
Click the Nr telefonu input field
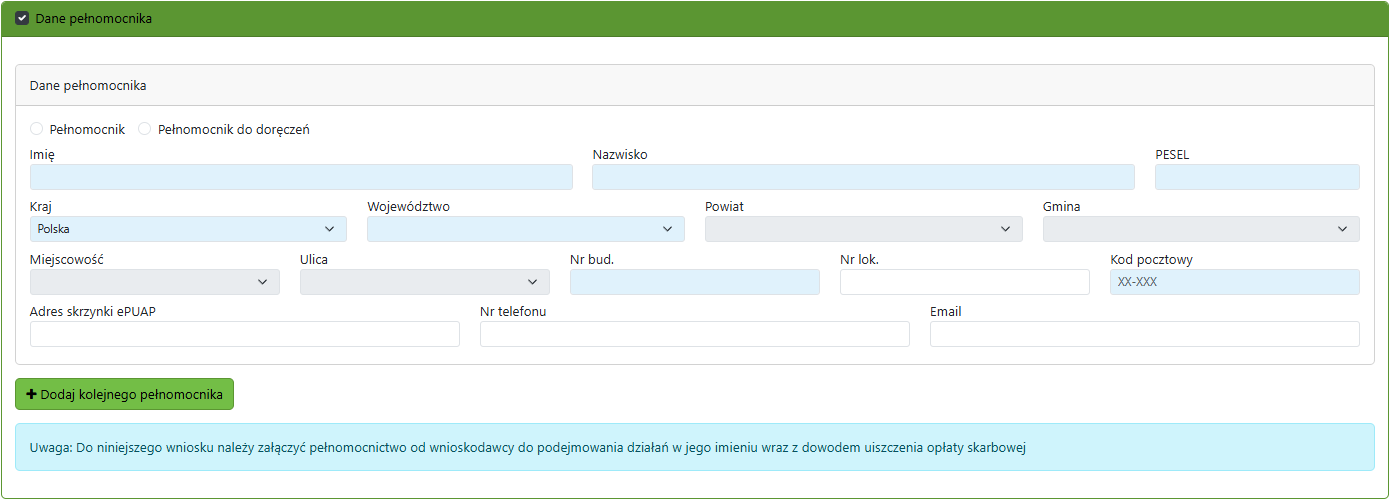pyautogui.click(x=694, y=334)
